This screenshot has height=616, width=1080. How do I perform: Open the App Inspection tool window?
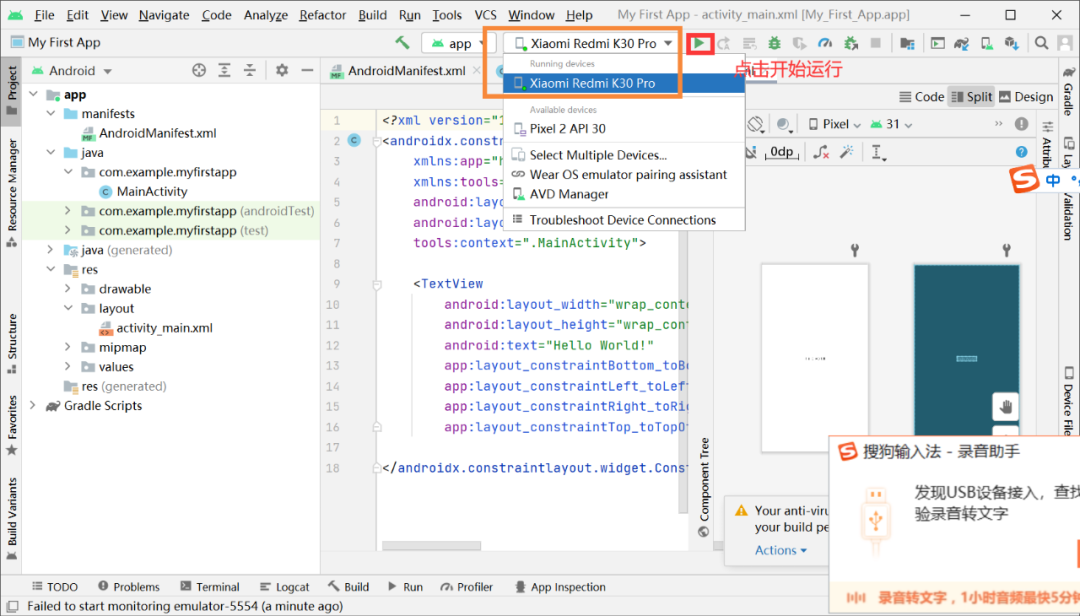(x=560, y=587)
